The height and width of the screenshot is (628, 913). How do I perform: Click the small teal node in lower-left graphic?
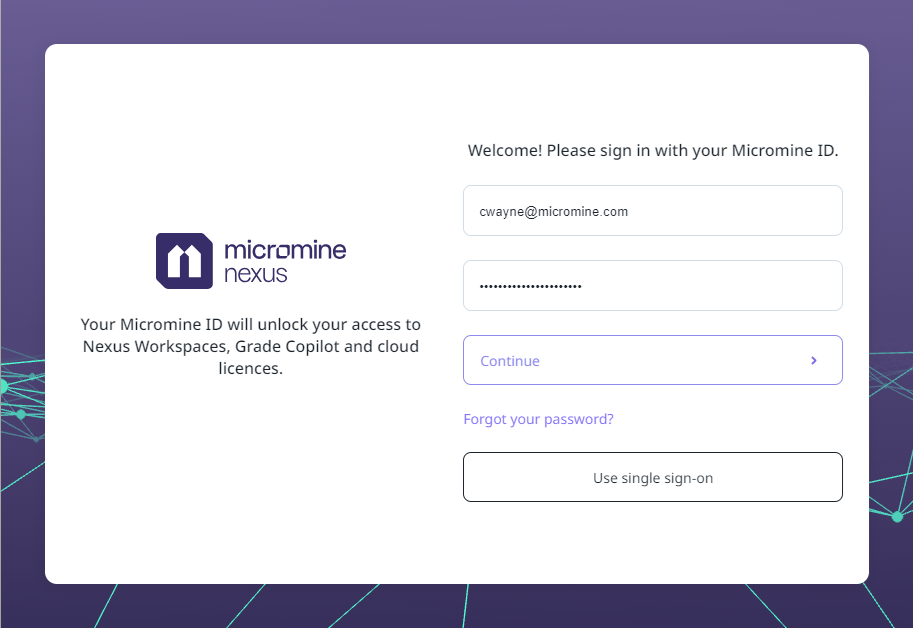coord(21,414)
